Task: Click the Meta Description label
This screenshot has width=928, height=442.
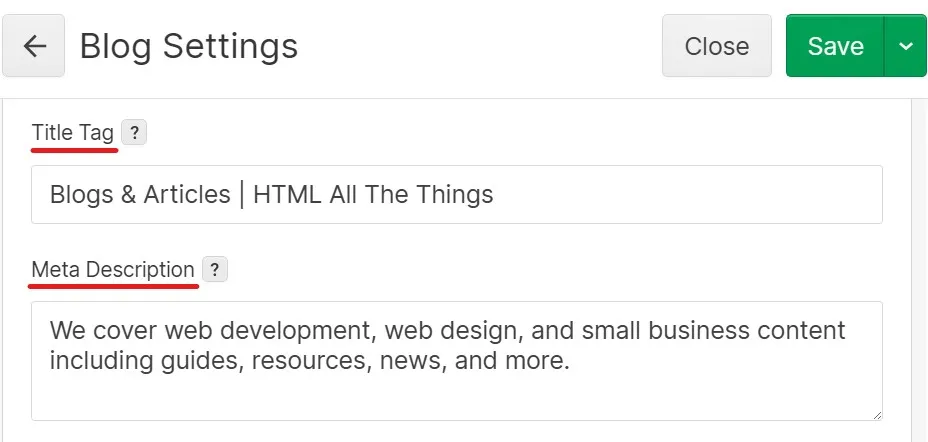Action: pos(113,270)
